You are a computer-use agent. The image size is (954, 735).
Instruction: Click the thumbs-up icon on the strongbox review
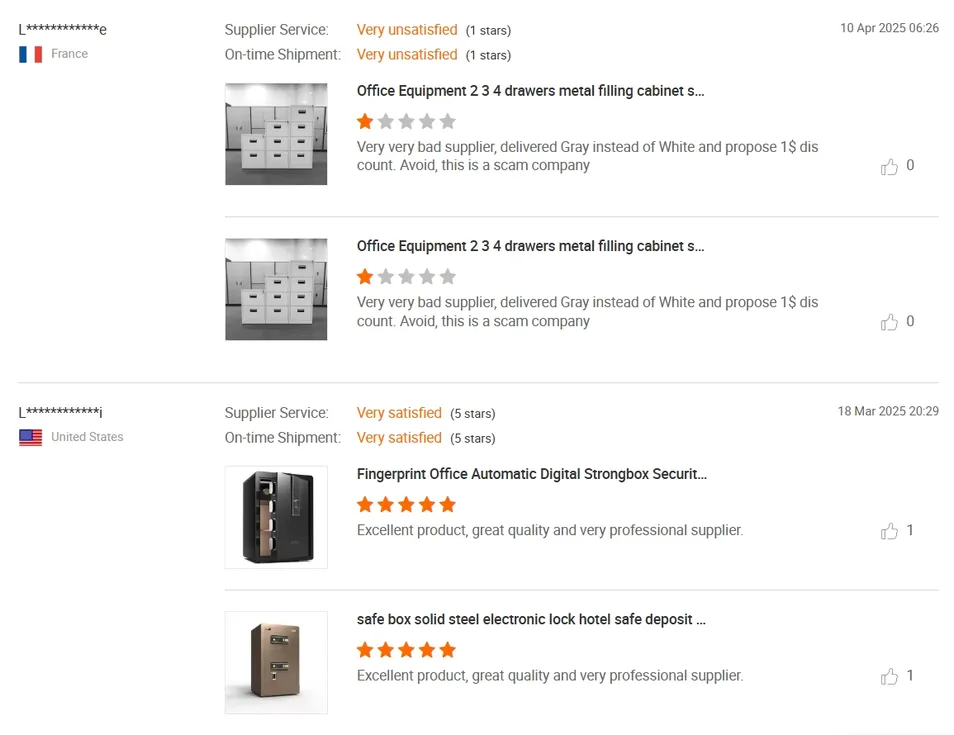click(889, 531)
